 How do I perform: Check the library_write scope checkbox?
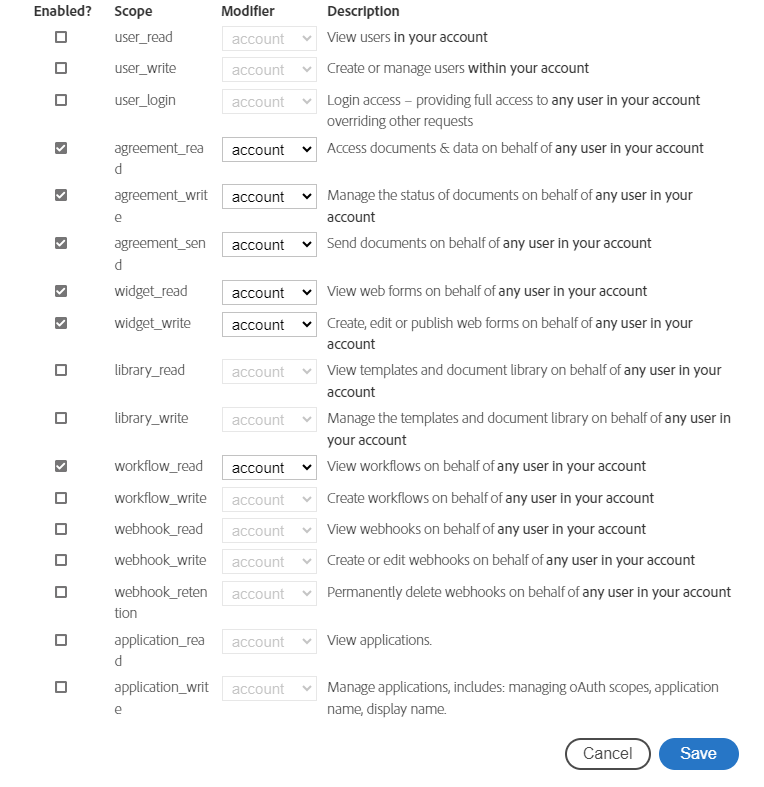[x=61, y=418]
